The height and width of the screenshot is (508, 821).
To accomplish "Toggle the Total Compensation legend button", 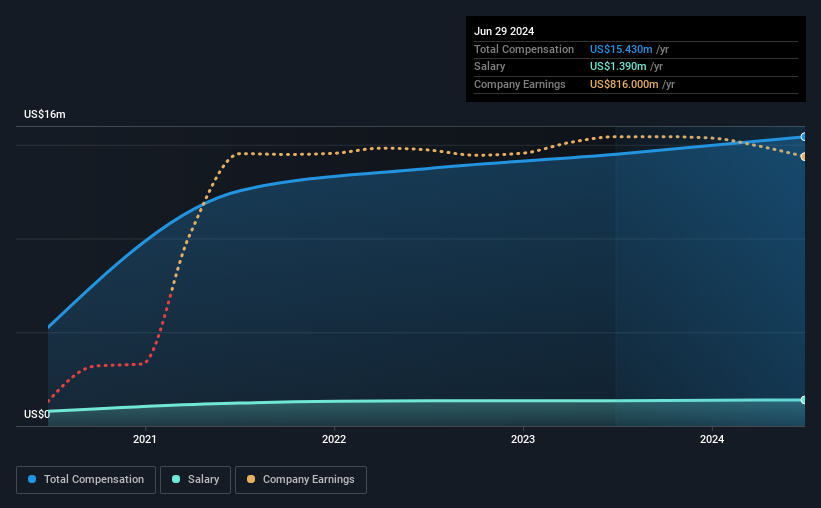I will click(x=86, y=480).
